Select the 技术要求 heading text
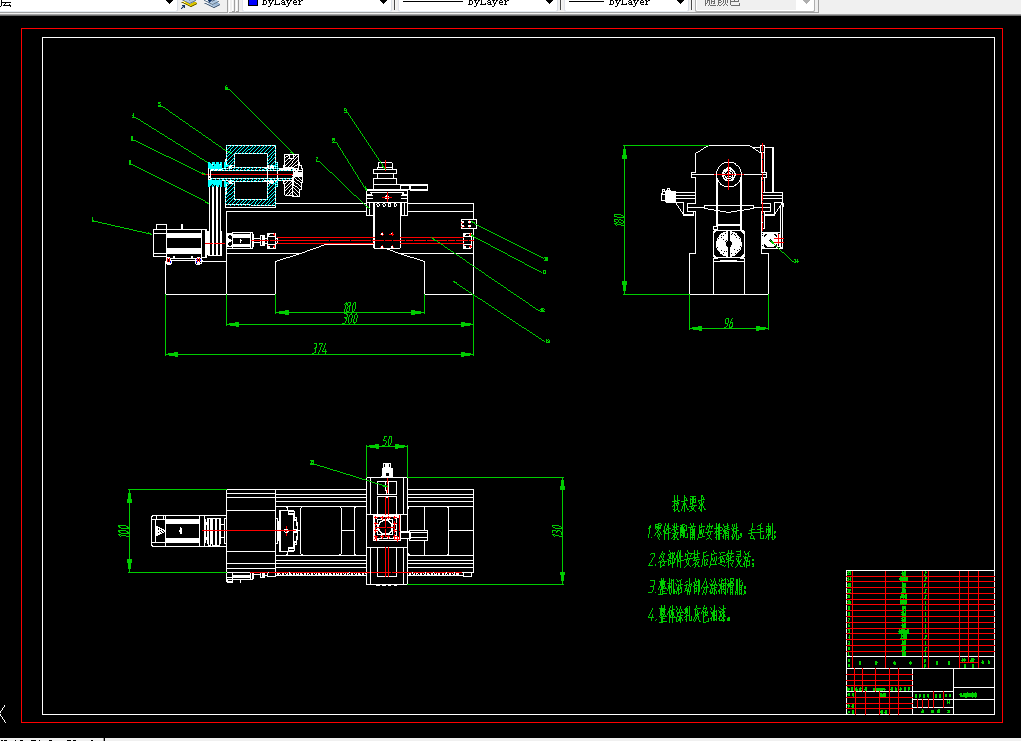The width and height of the screenshot is (1021, 741). pos(689,503)
